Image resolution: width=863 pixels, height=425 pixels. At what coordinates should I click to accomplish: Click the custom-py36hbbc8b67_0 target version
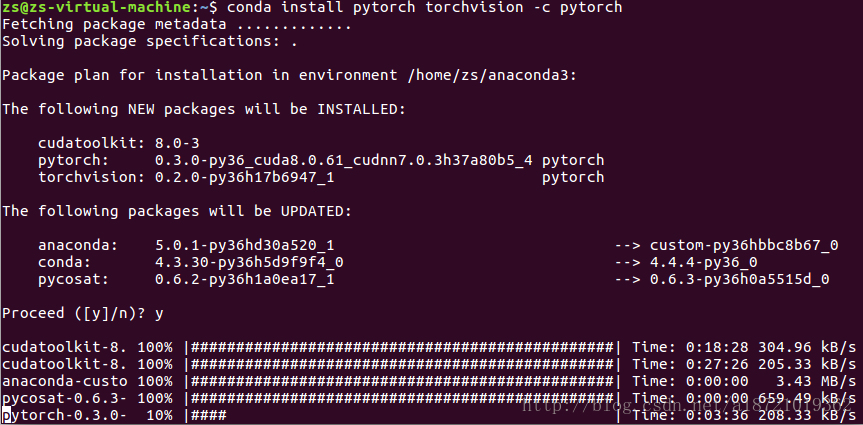coord(743,245)
